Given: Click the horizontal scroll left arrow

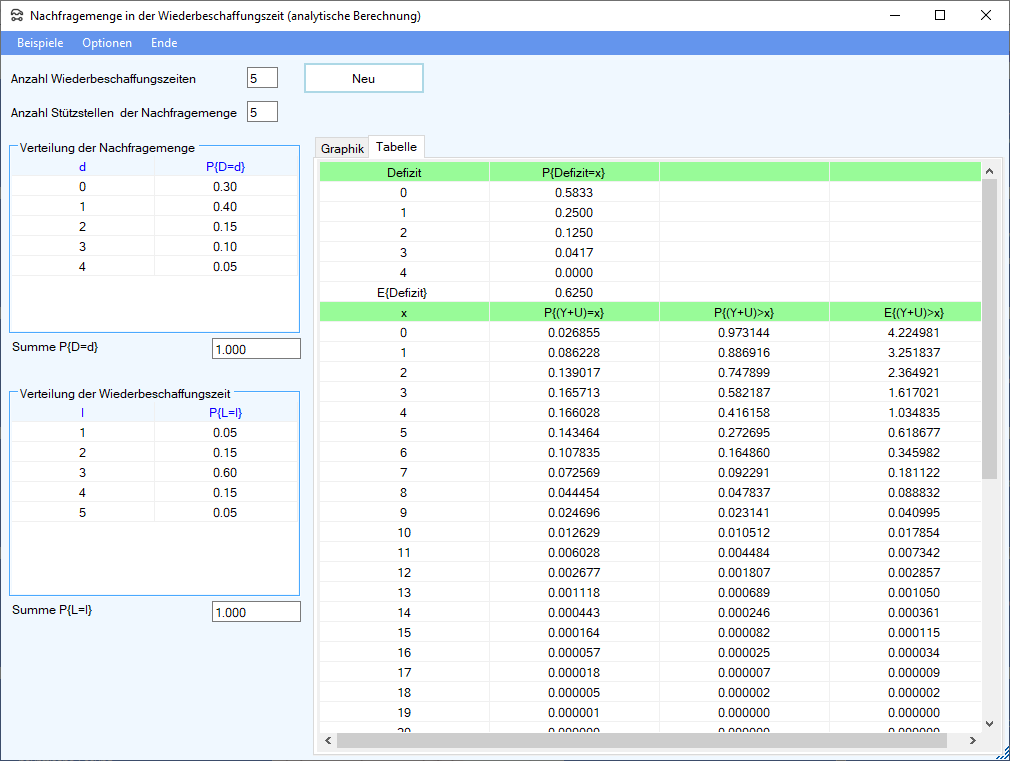Looking at the screenshot, I should pos(328,741).
